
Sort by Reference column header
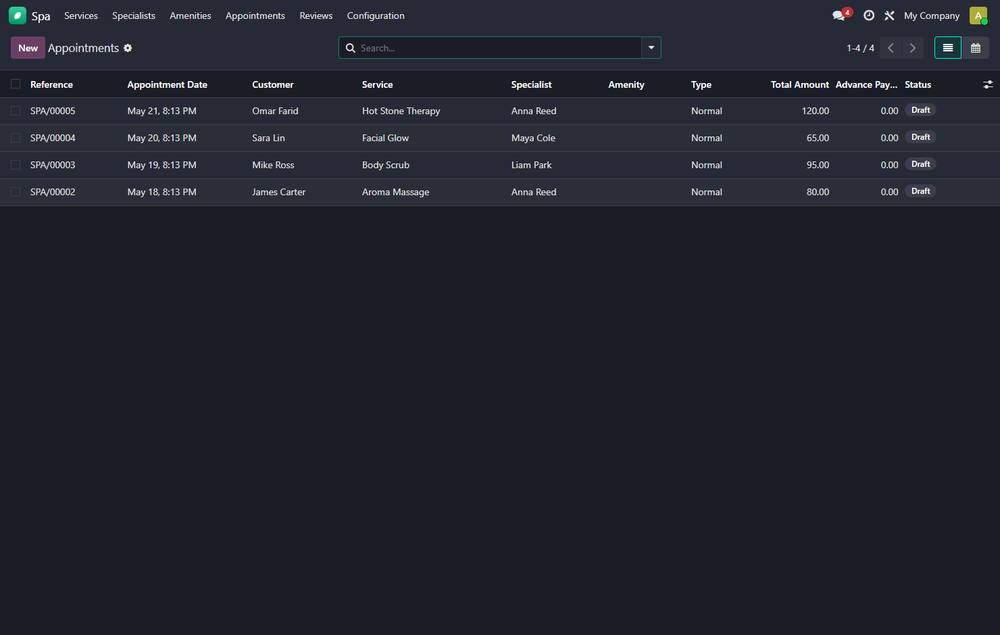(x=52, y=84)
